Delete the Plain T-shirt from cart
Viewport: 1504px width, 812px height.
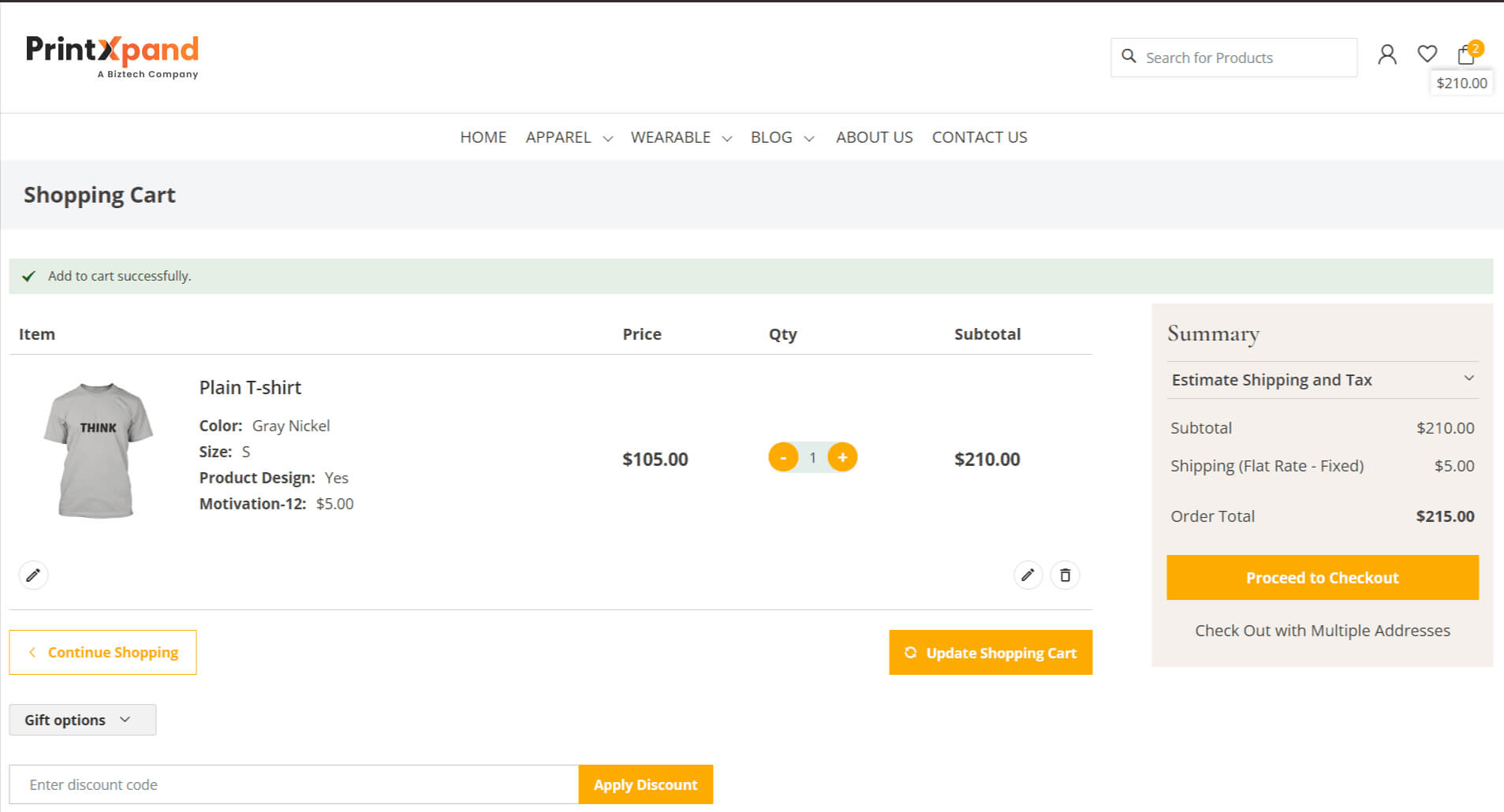[1065, 575]
